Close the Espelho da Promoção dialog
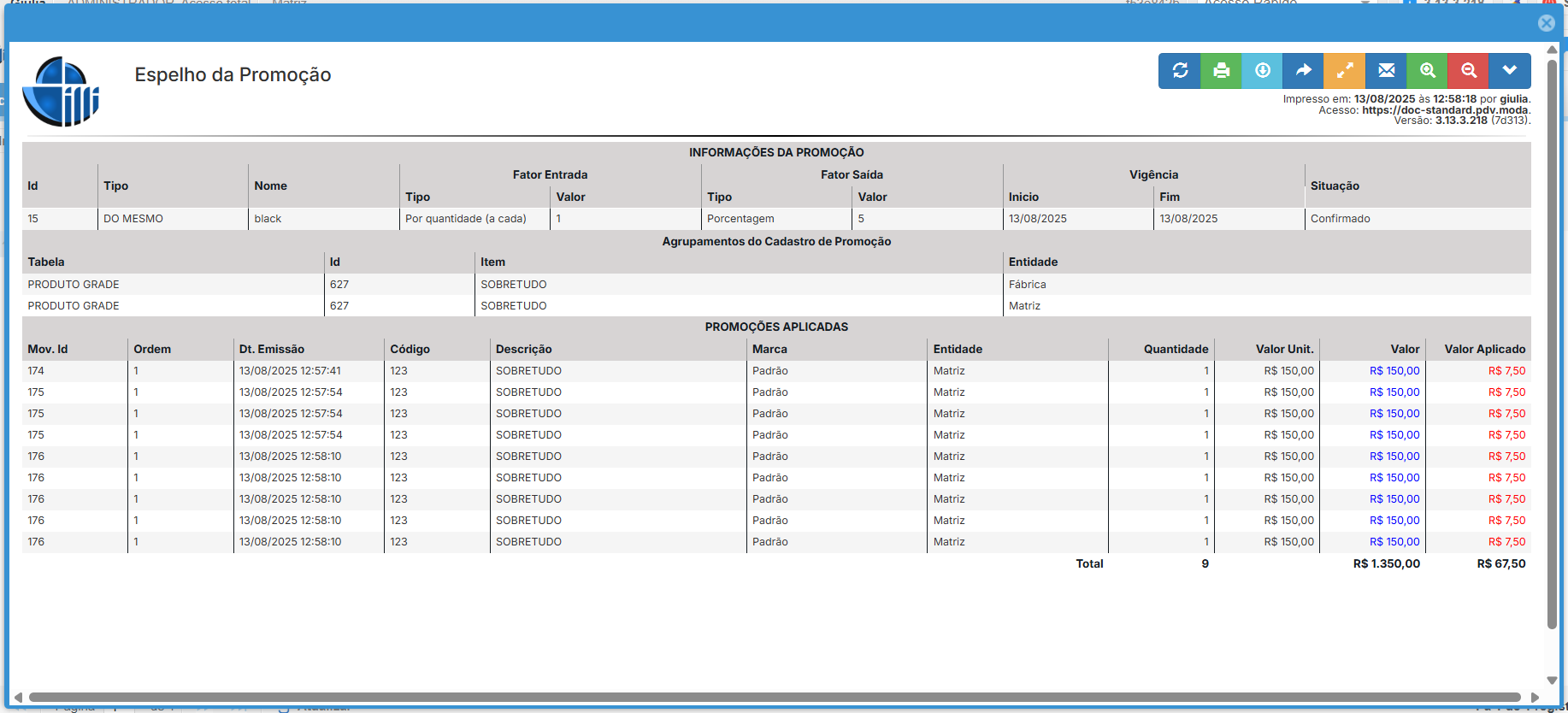The height and width of the screenshot is (713, 1568). pyautogui.click(x=1546, y=23)
